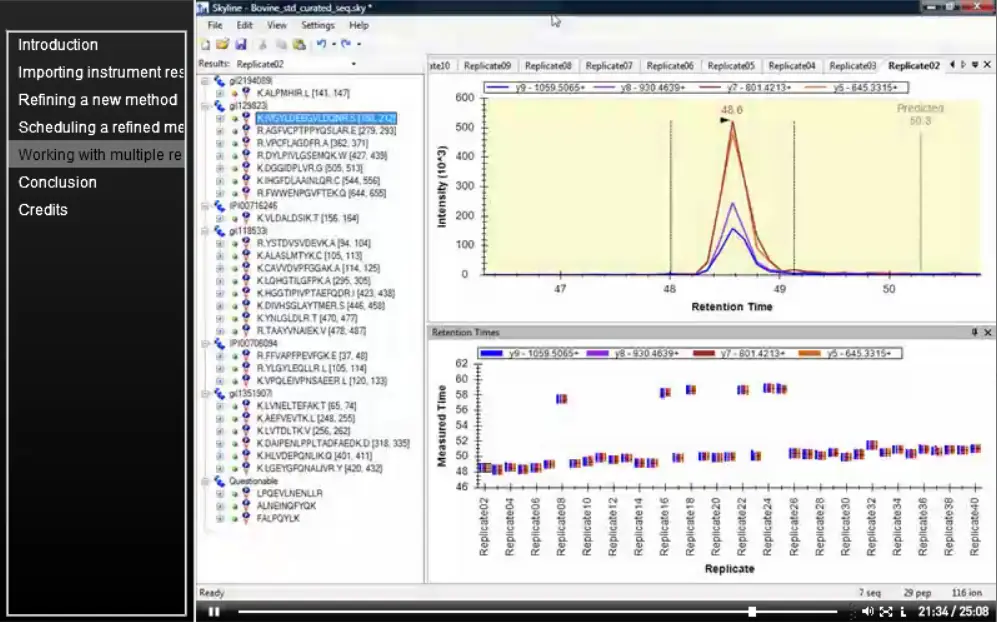Expand the K.VLDALDSIK.T peptide node
The height and width of the screenshot is (622, 997).
220,218
